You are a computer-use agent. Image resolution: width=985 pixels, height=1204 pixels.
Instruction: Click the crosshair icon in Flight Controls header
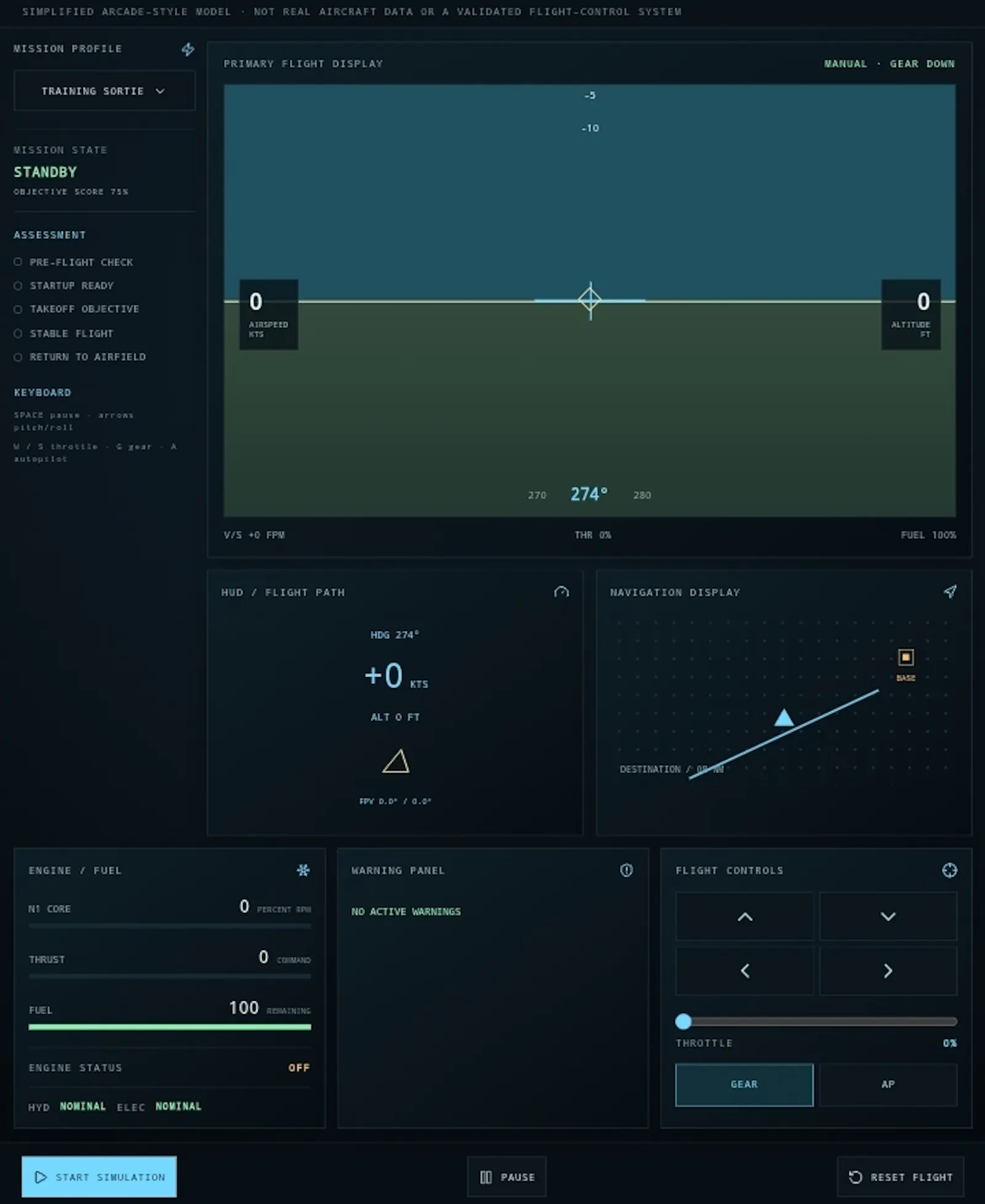tap(949, 870)
